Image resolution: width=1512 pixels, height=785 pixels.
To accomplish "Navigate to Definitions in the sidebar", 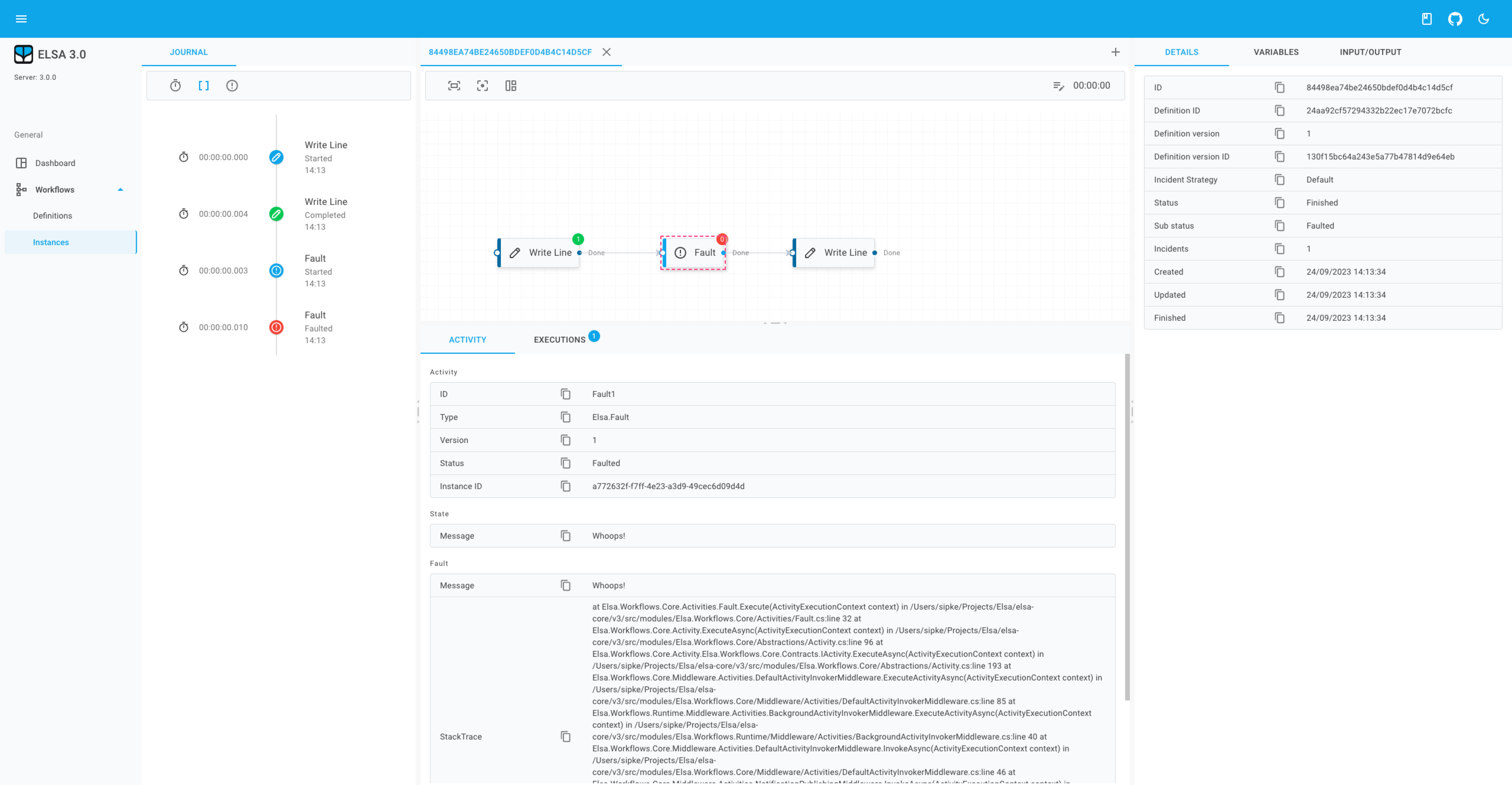I will tap(52, 216).
